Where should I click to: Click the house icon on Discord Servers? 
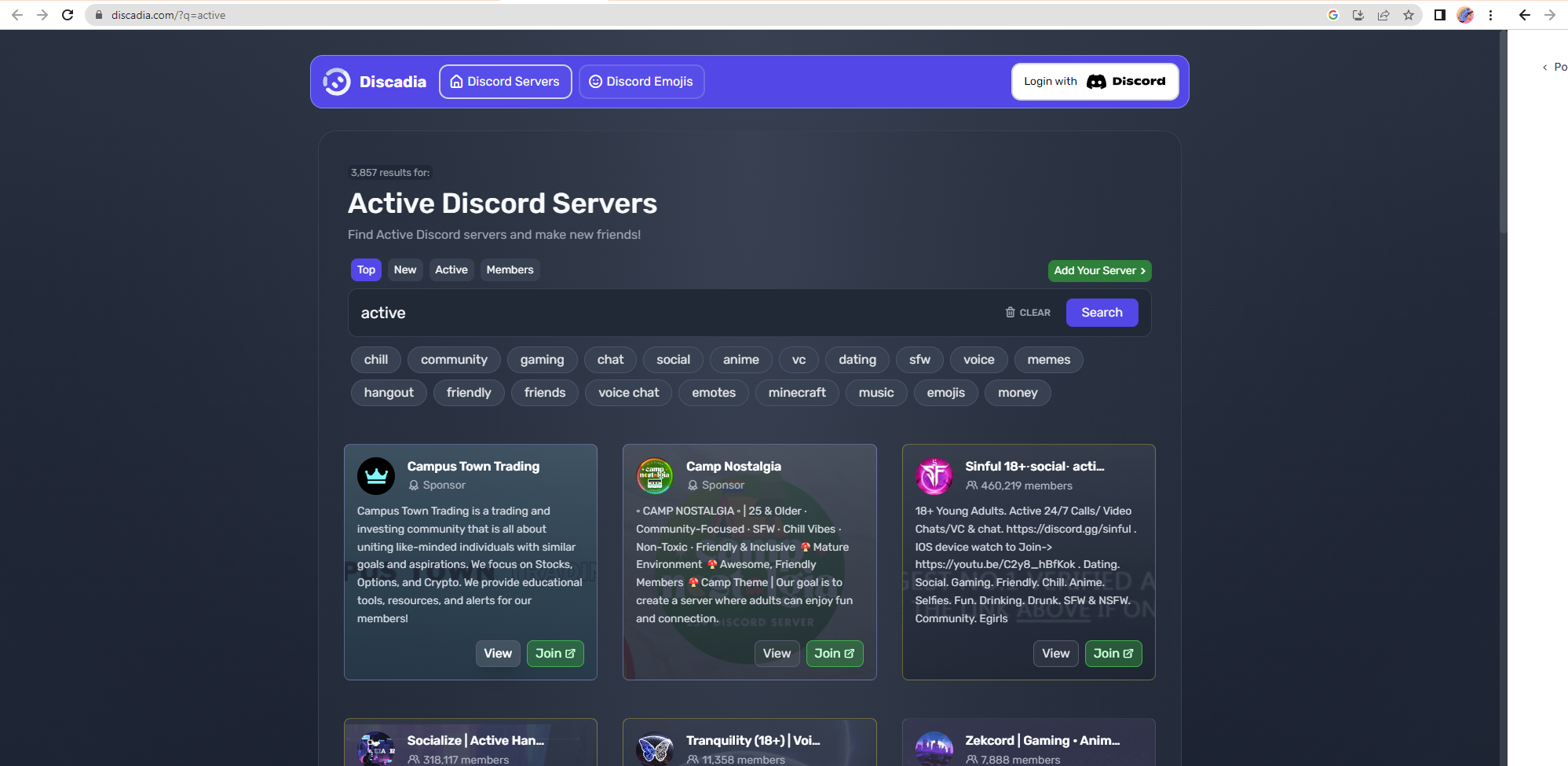click(x=456, y=82)
